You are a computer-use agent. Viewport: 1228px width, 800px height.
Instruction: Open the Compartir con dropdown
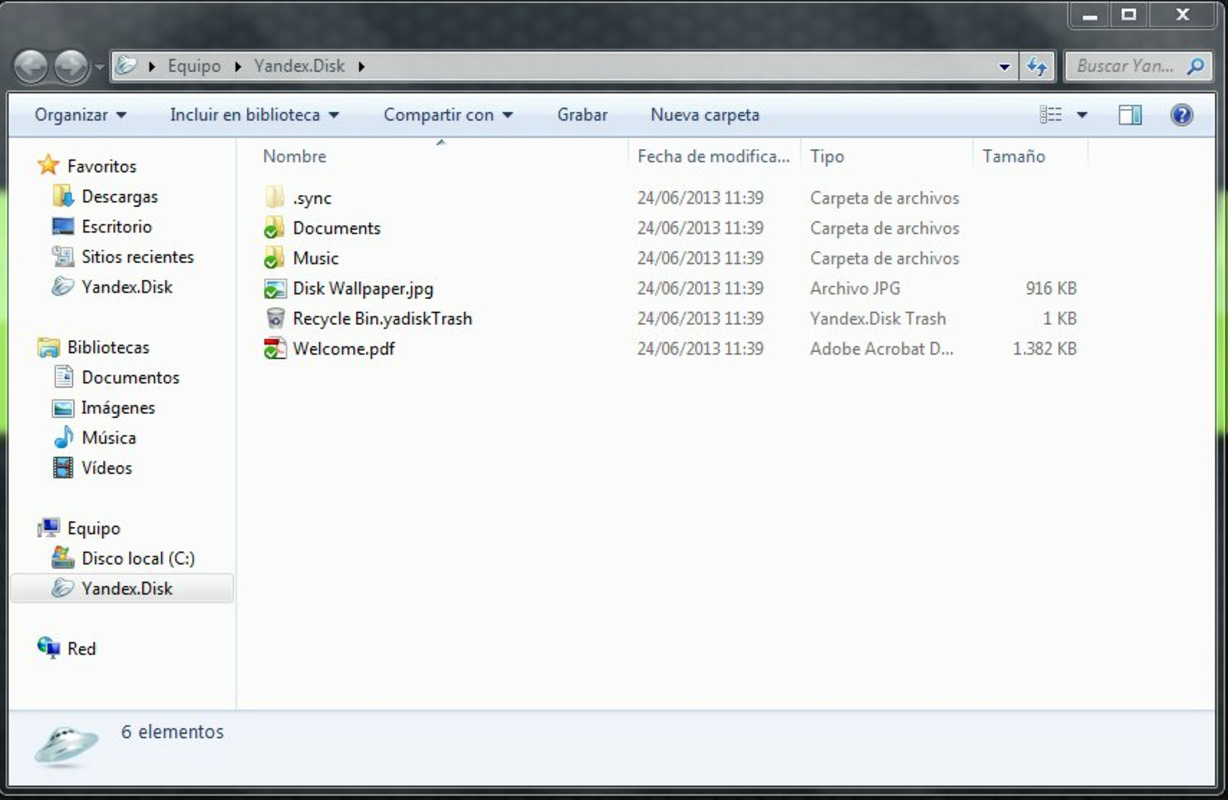[448, 115]
